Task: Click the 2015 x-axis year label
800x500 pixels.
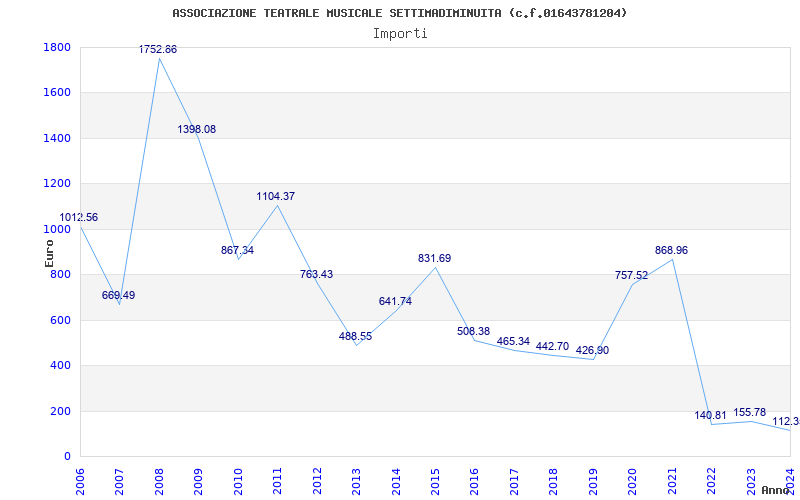Action: pyautogui.click(x=435, y=482)
